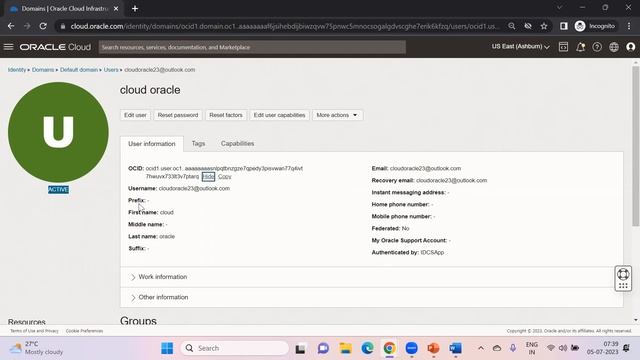Click the green U user avatar
The width and height of the screenshot is (640, 360).
pyautogui.click(x=58, y=132)
